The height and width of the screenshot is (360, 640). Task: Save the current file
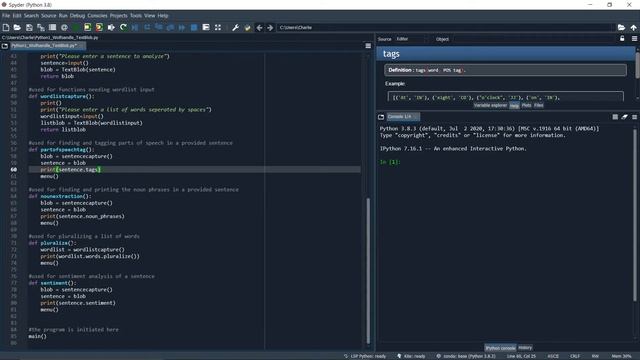pos(29,27)
